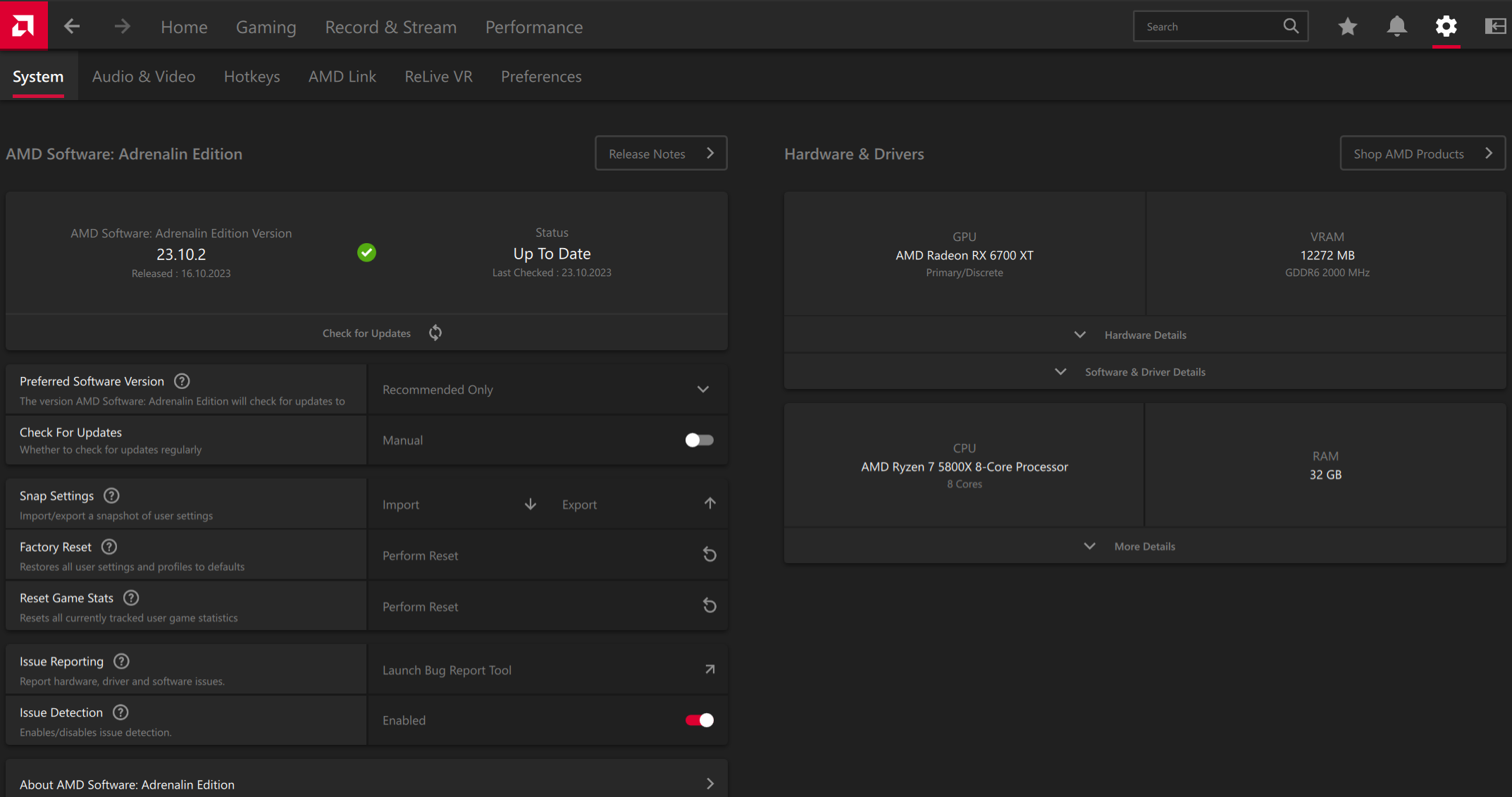Click the Shop AMD Products button
The image size is (1512, 797).
pyautogui.click(x=1422, y=154)
